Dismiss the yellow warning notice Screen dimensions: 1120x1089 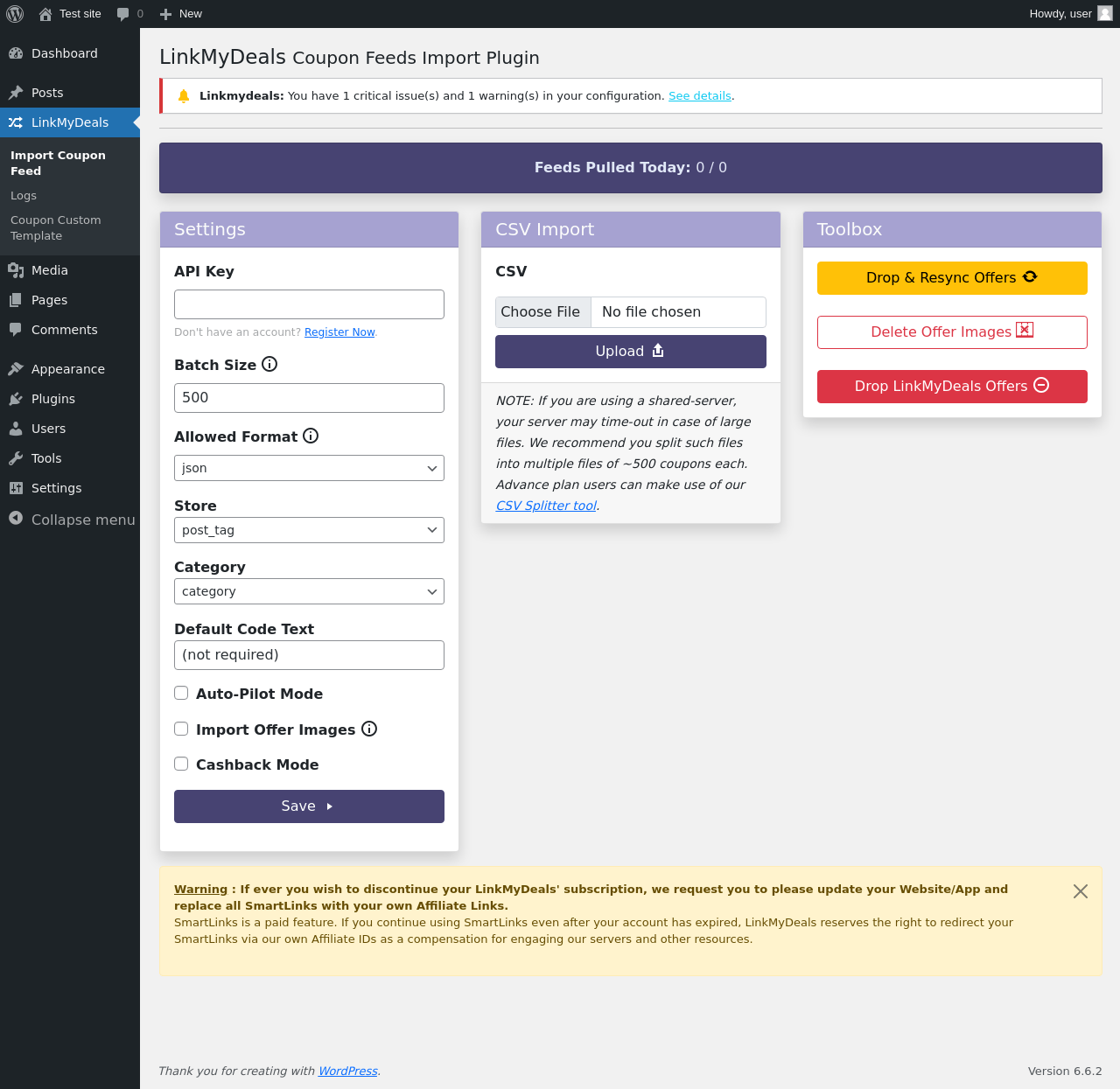[x=1081, y=891]
